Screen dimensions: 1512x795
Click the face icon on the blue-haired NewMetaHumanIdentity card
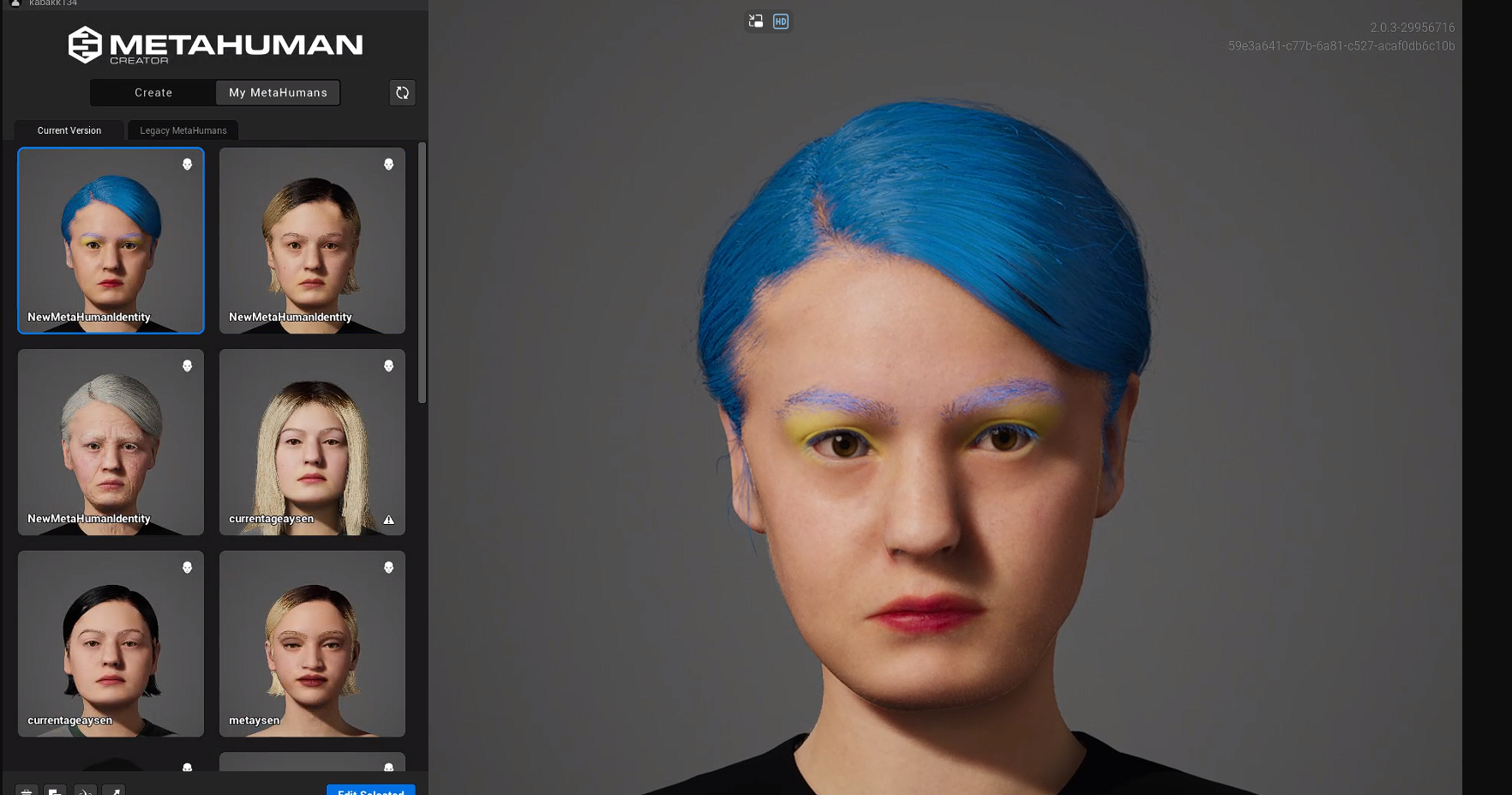pos(187,164)
